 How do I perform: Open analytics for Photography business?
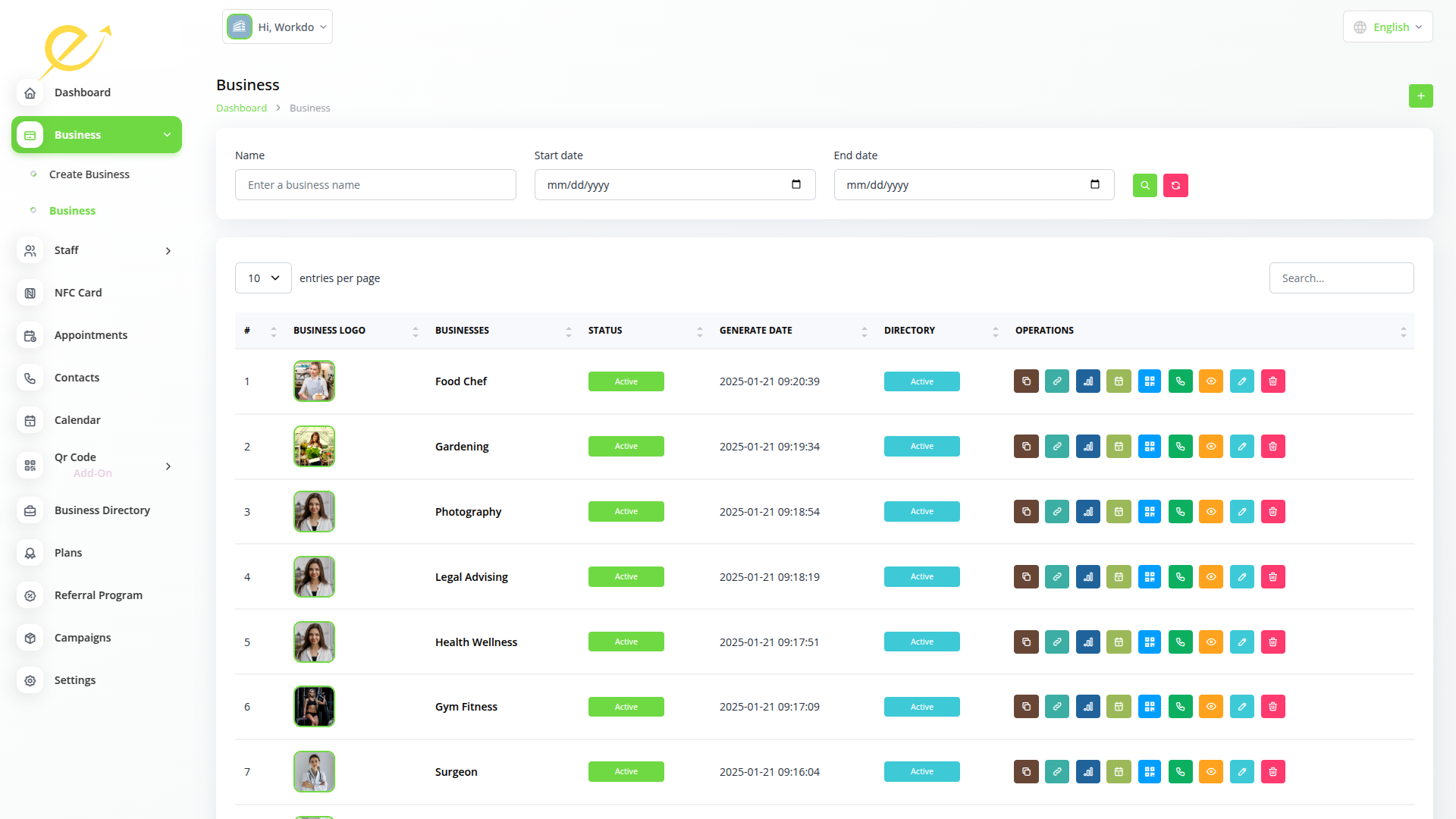(1088, 512)
